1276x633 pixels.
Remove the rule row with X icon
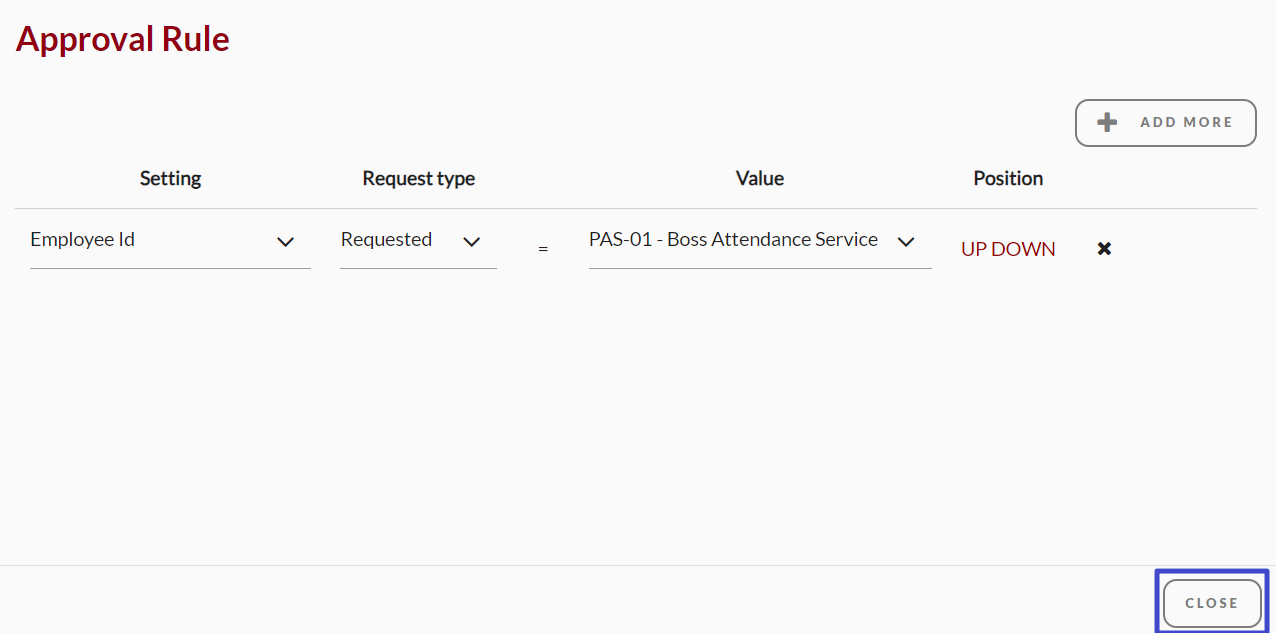1104,248
